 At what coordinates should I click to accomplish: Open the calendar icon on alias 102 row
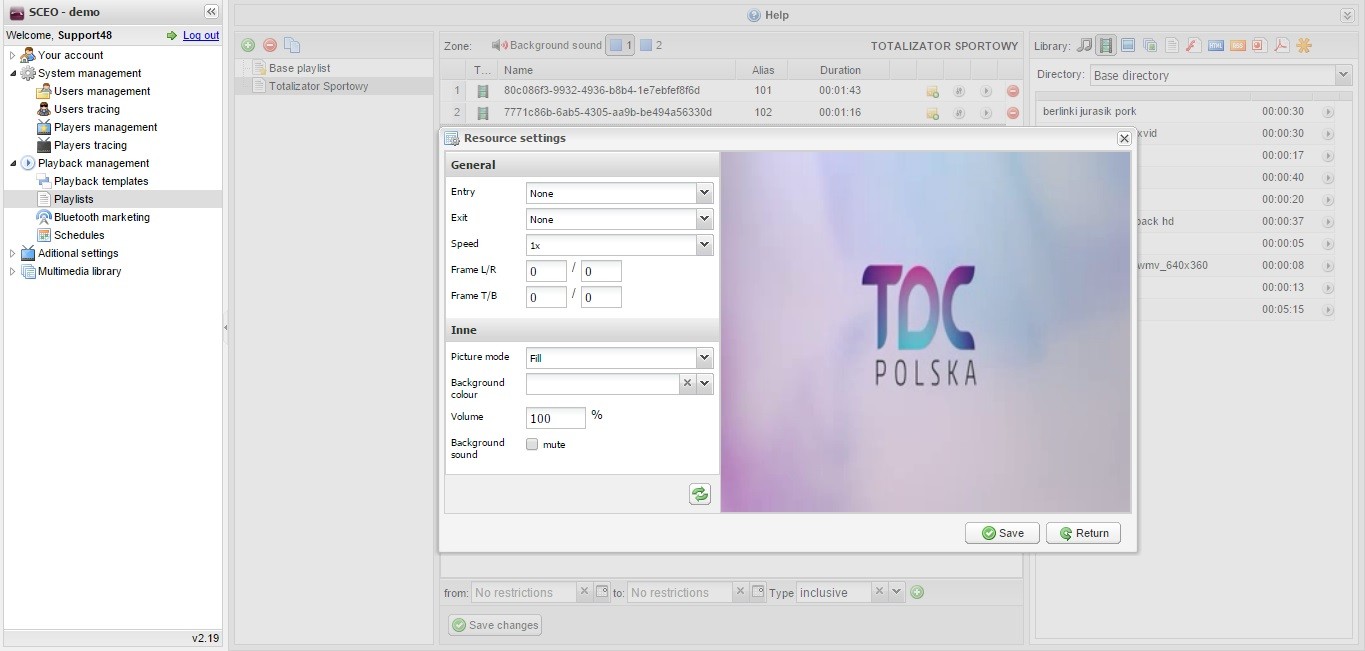coord(932,113)
